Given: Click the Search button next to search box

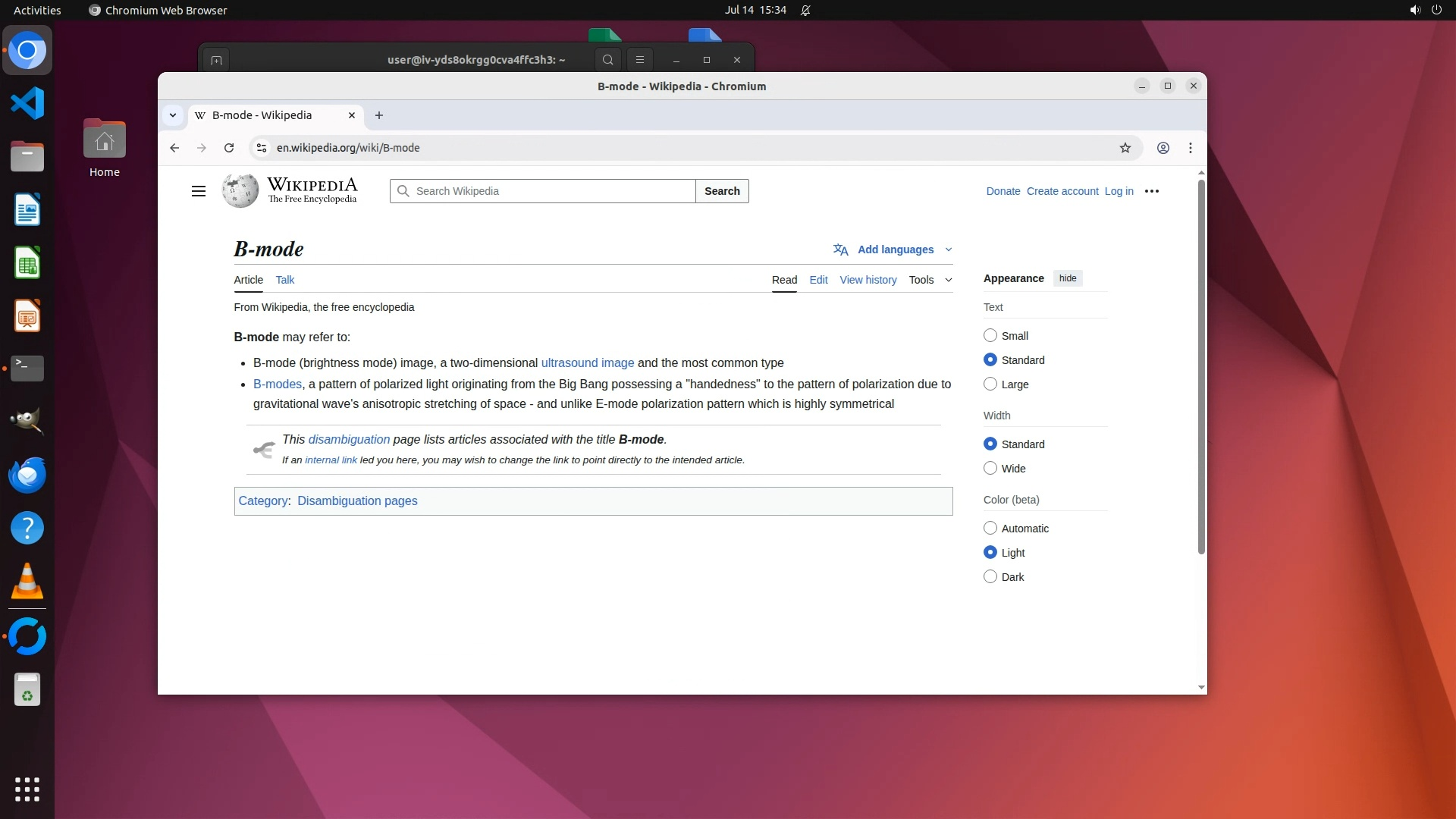Looking at the screenshot, I should pos(721,191).
